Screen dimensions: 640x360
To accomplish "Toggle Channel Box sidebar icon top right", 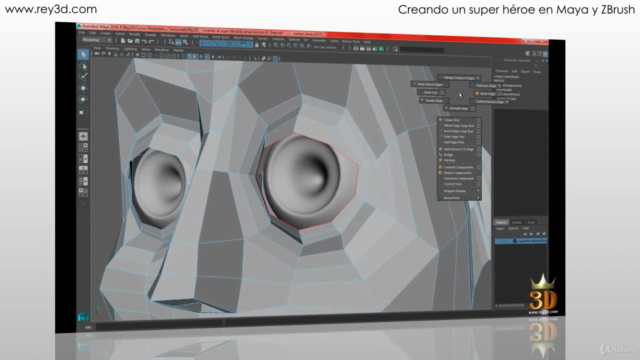I will [x=545, y=54].
